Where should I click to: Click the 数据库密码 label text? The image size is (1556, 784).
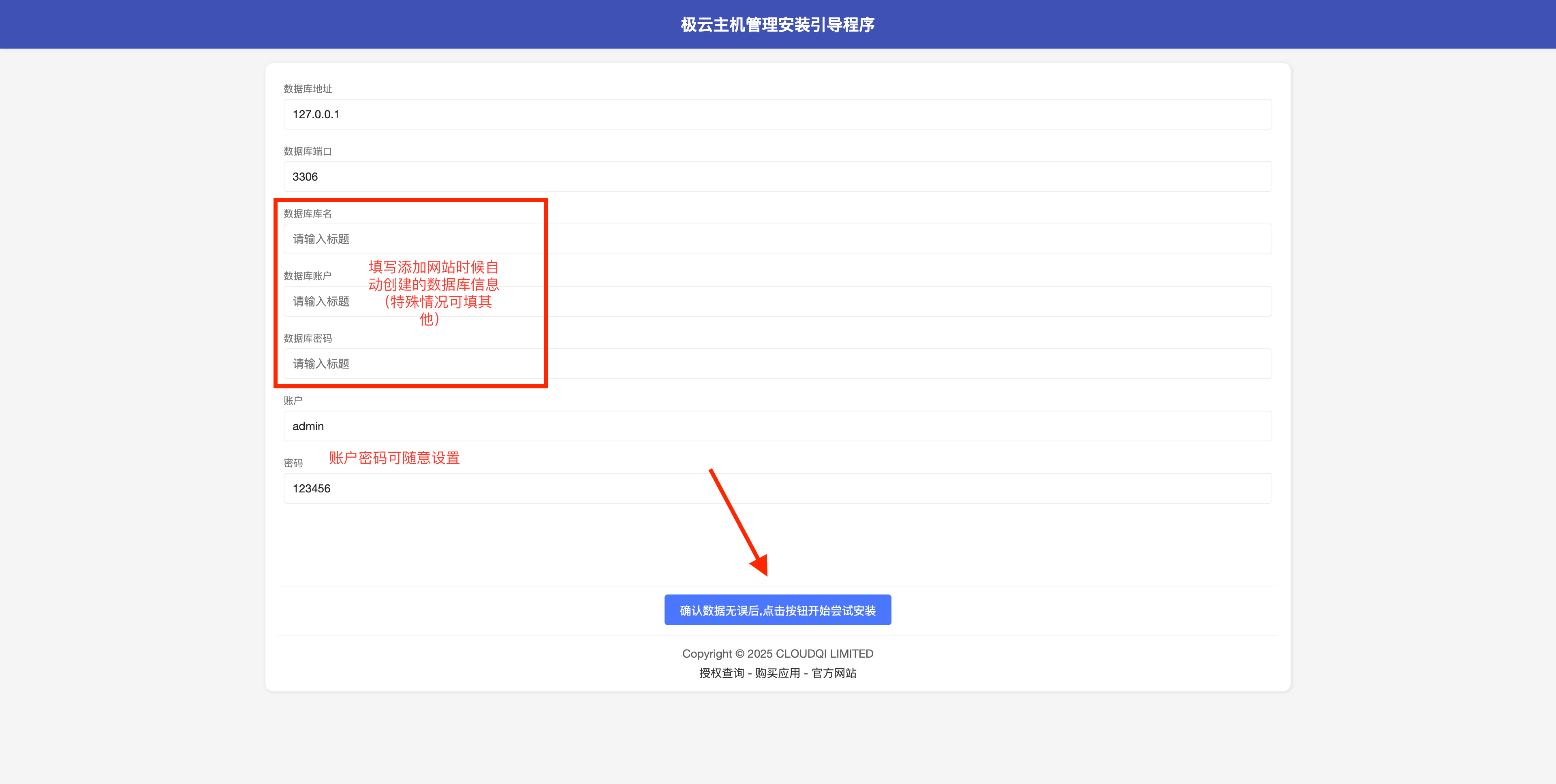[x=308, y=339]
